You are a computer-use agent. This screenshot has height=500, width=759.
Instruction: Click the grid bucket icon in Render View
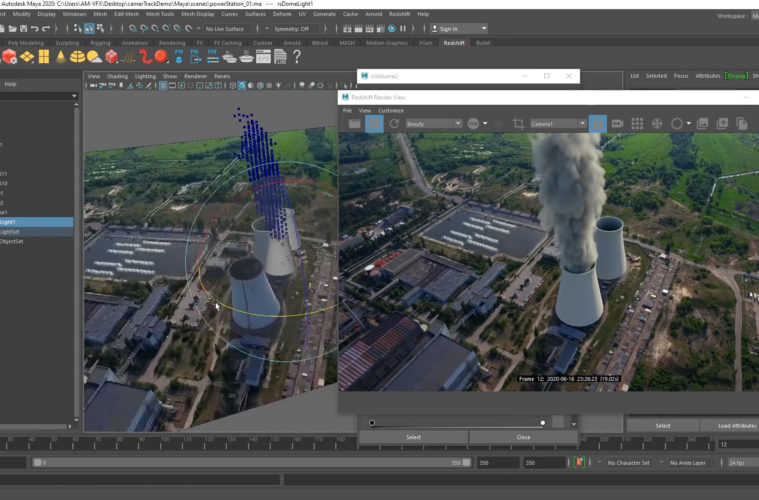(x=637, y=124)
